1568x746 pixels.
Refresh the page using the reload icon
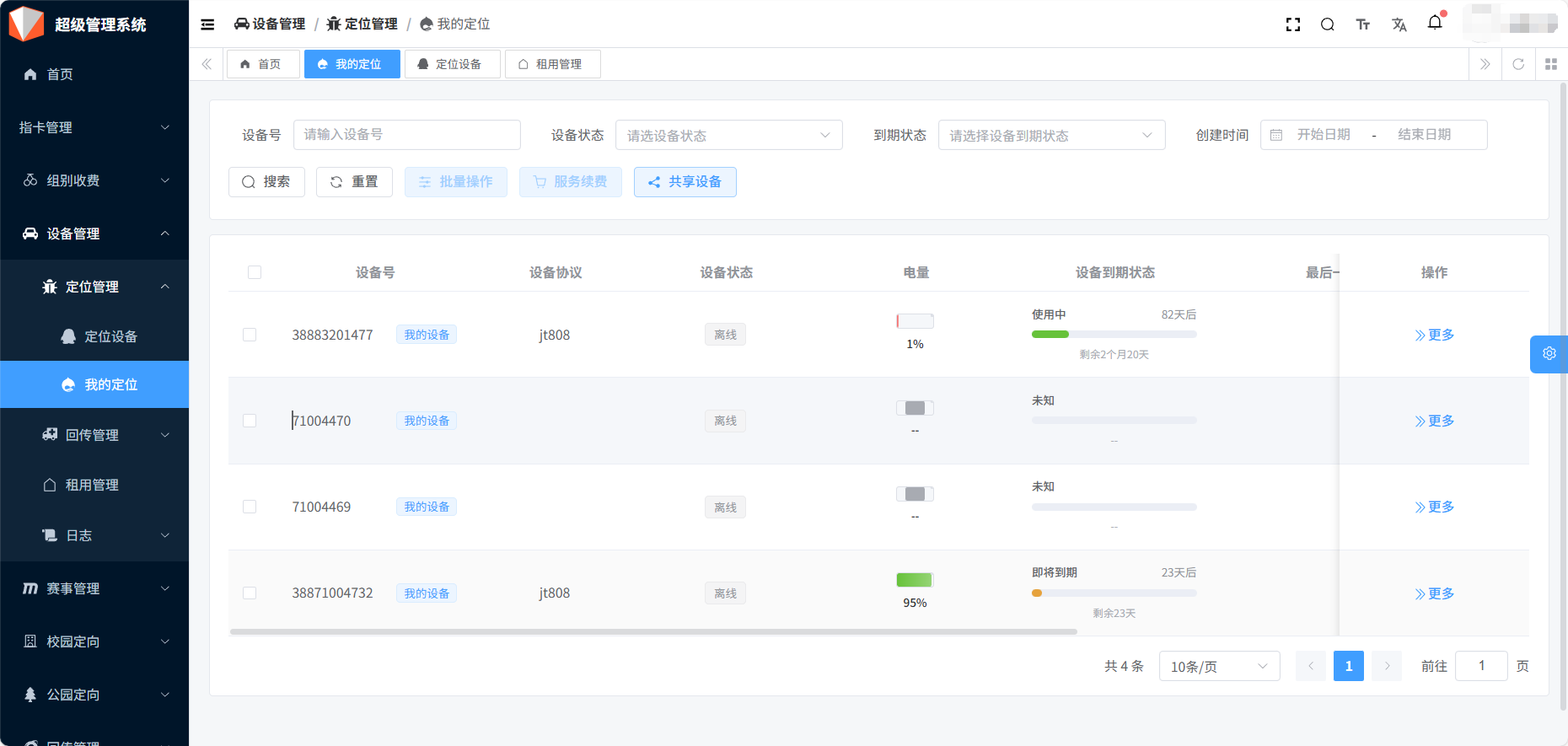[1517, 64]
